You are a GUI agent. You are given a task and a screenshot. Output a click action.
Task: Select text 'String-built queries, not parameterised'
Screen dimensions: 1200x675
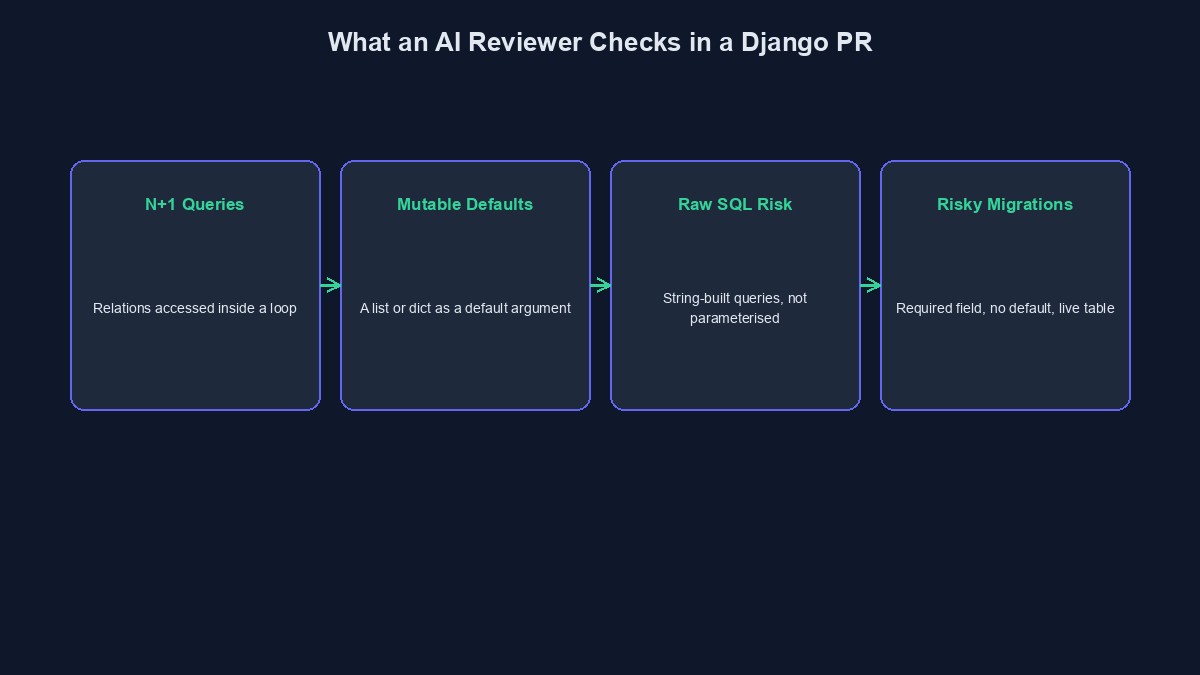[735, 308]
